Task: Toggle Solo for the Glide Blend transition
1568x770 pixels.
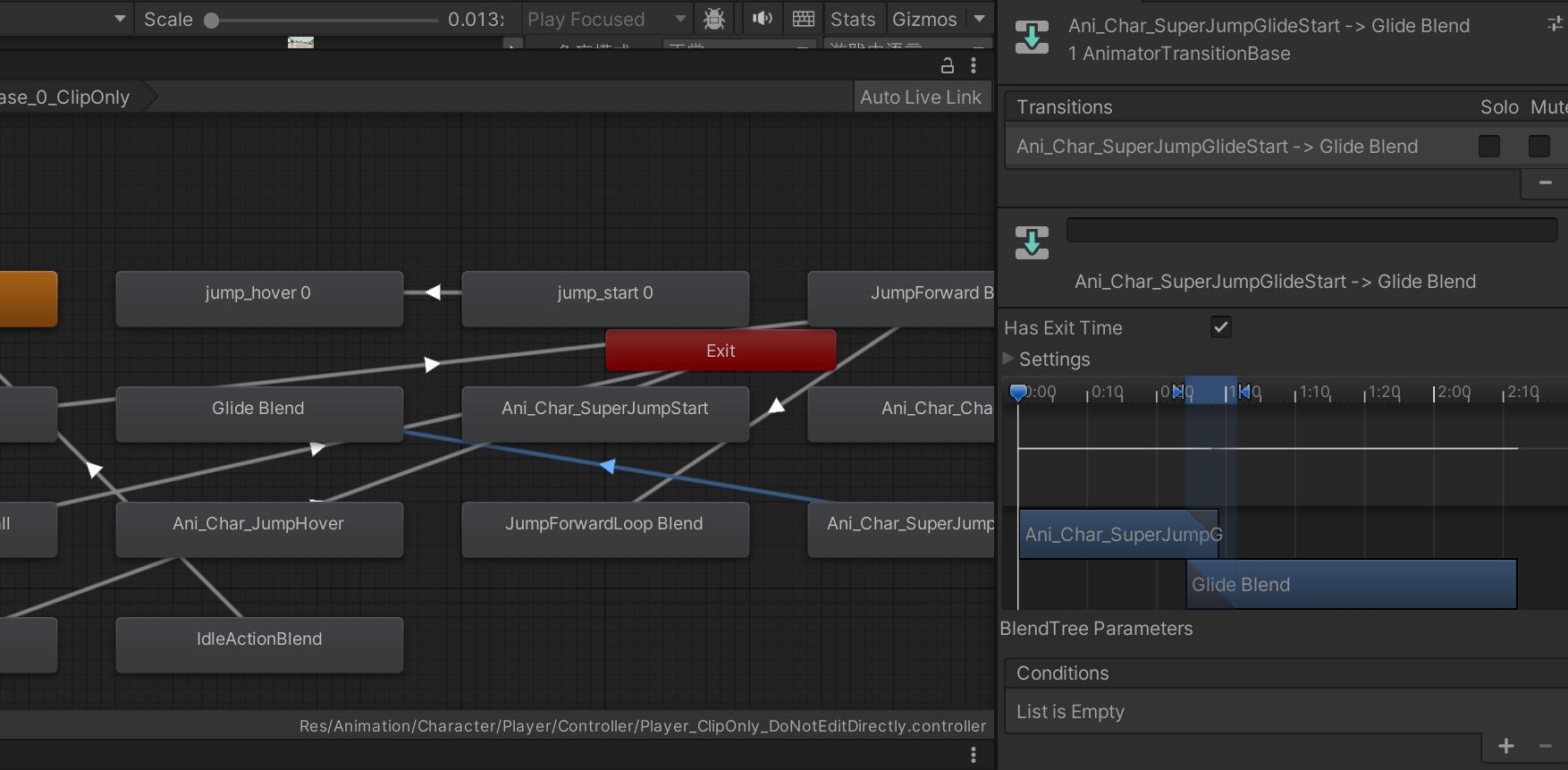Action: 1489,146
